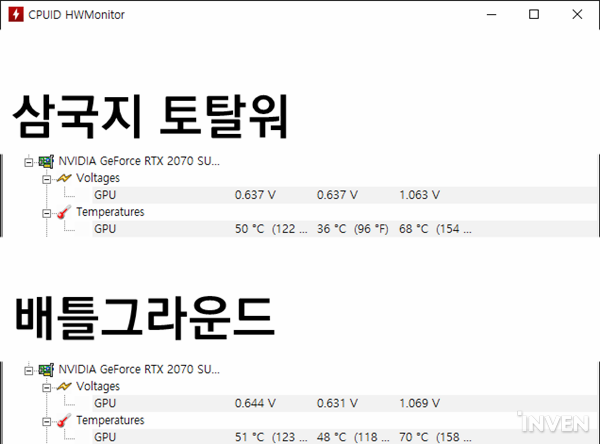
Task: Collapse Temperatures node under 삼국지 토탈워
Action: [x=47, y=213]
